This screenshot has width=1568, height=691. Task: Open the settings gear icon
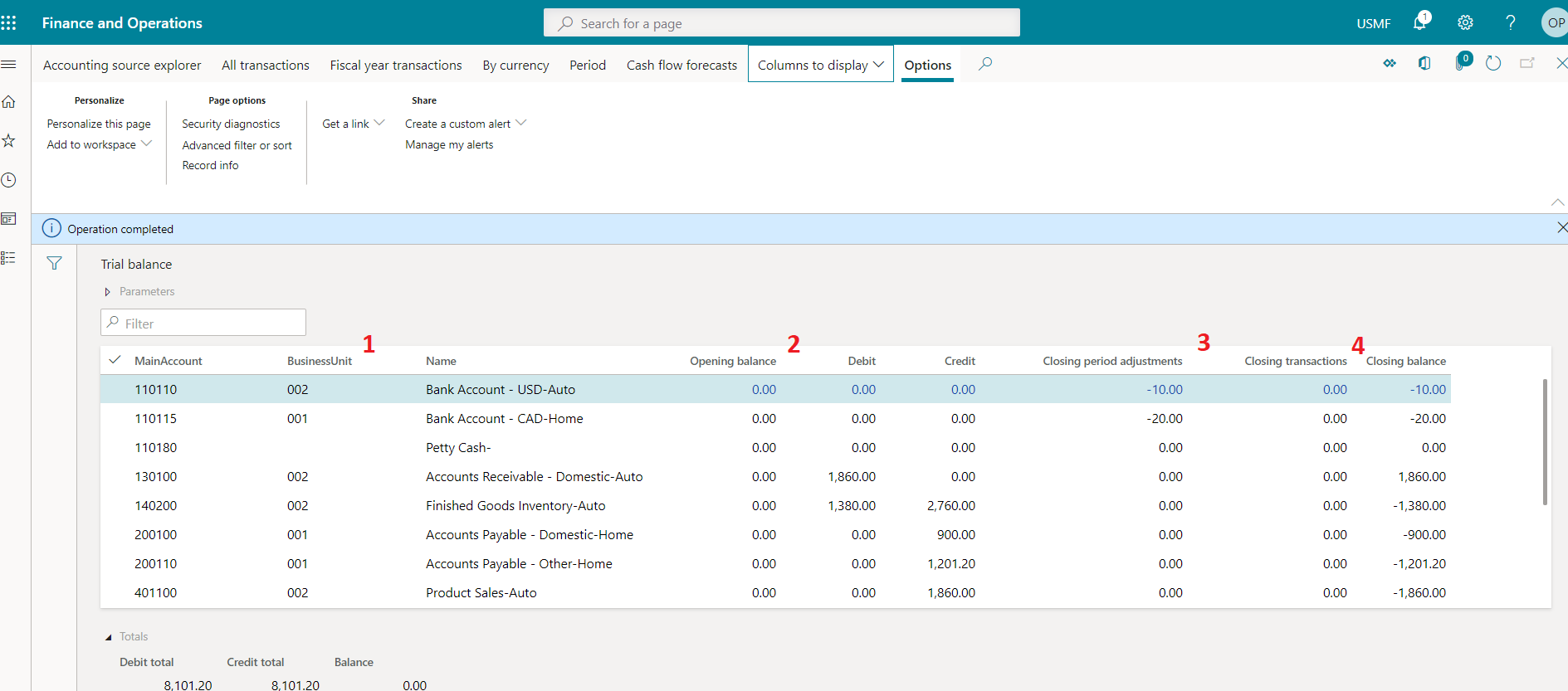1465,22
